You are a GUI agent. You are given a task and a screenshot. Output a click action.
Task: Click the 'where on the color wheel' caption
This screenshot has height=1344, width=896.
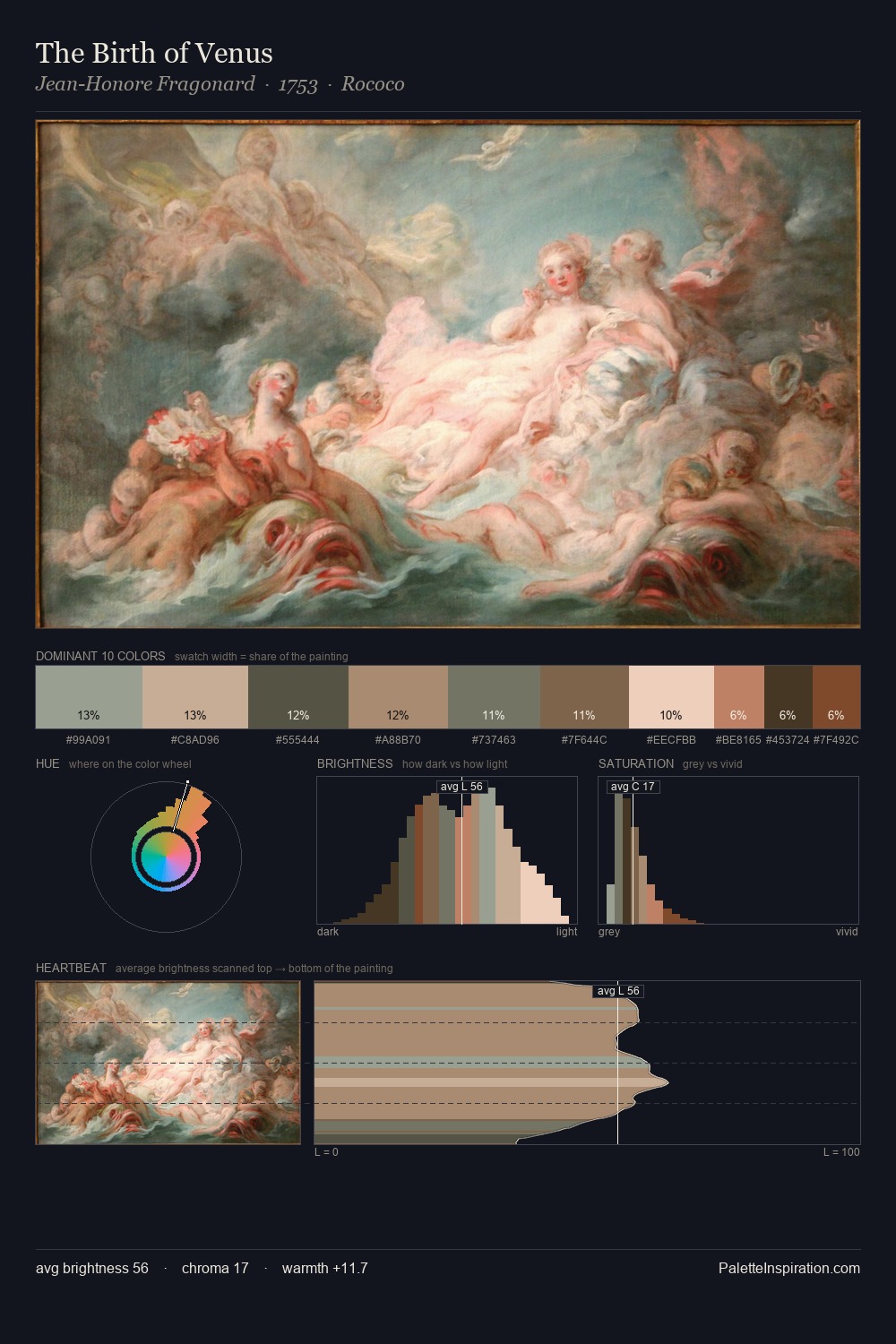[130, 764]
